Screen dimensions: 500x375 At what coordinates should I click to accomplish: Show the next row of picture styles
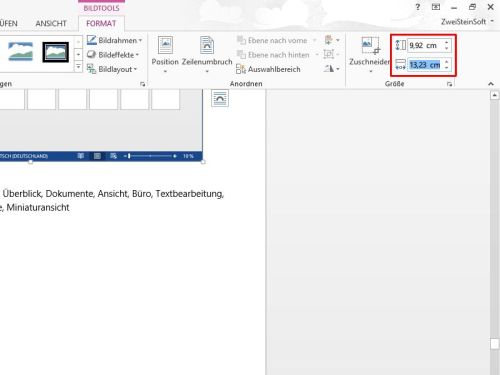pos(78,54)
